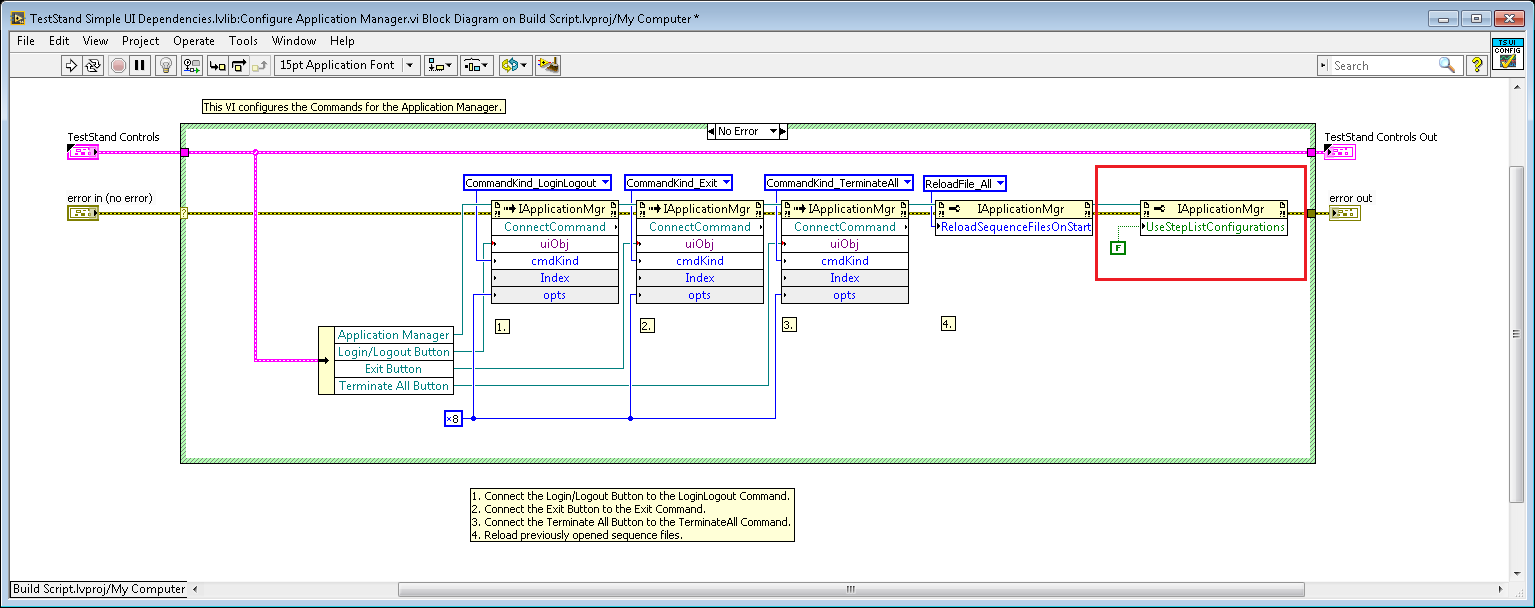Toggle Highlight Execution light bulb
The width and height of the screenshot is (1535, 608).
tap(166, 65)
